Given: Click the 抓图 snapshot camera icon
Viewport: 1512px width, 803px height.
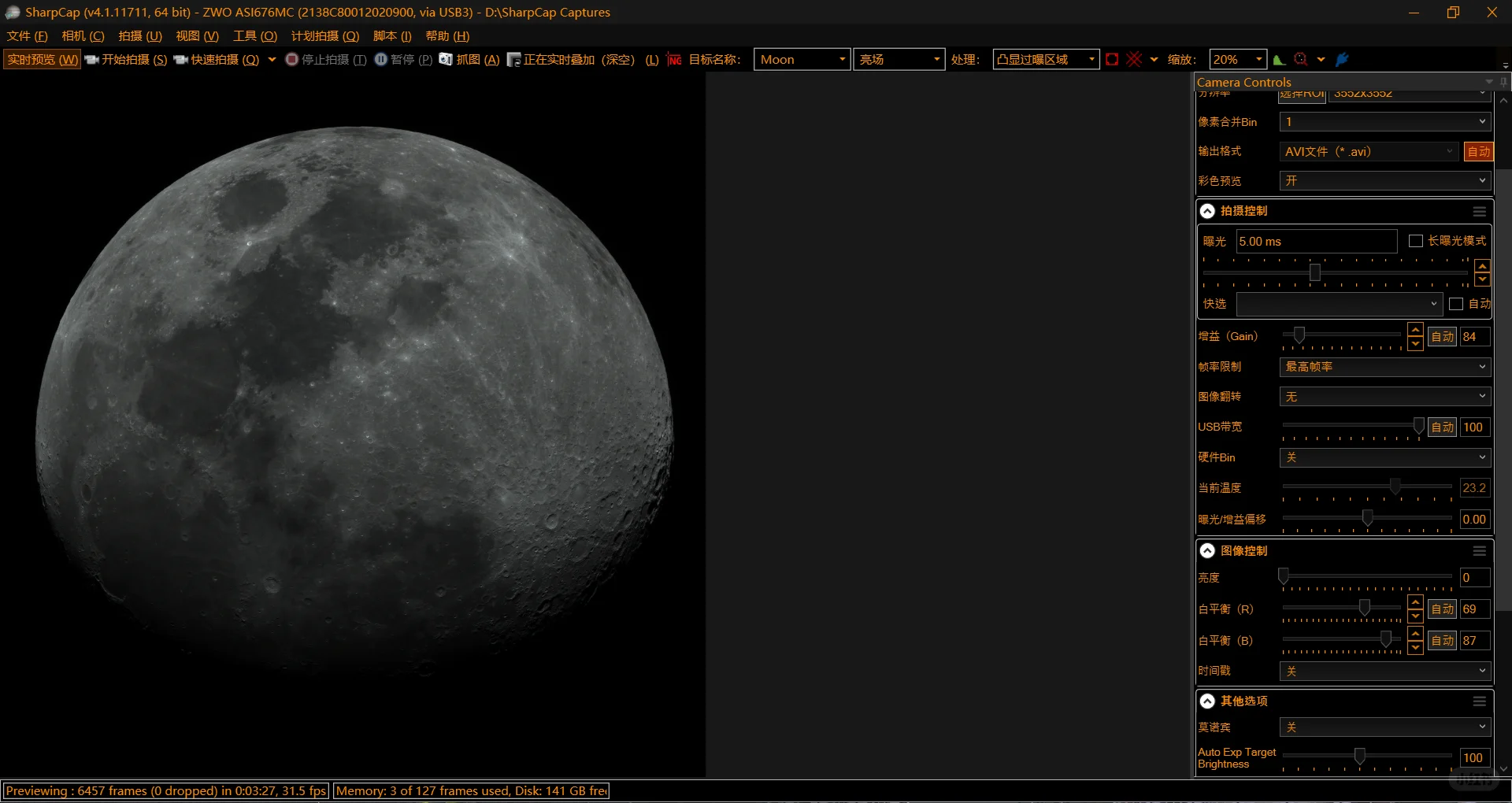Looking at the screenshot, I should coord(446,60).
